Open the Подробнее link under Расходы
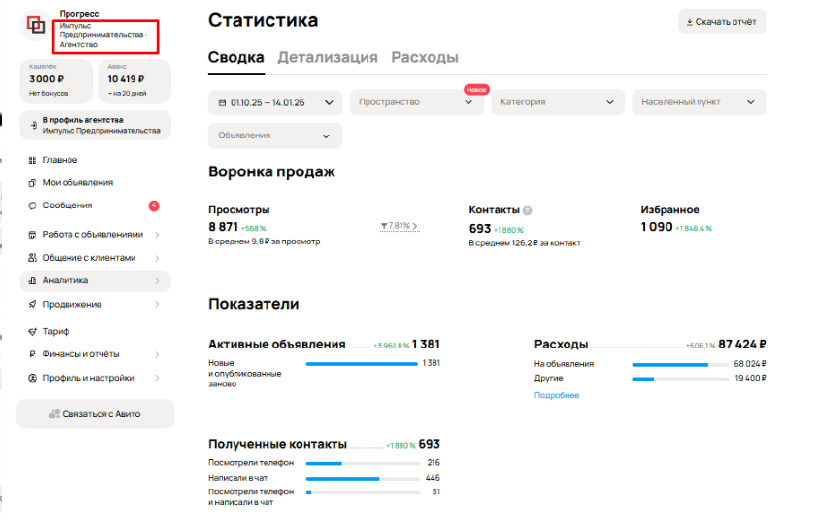The height and width of the screenshot is (525, 831). tap(556, 395)
